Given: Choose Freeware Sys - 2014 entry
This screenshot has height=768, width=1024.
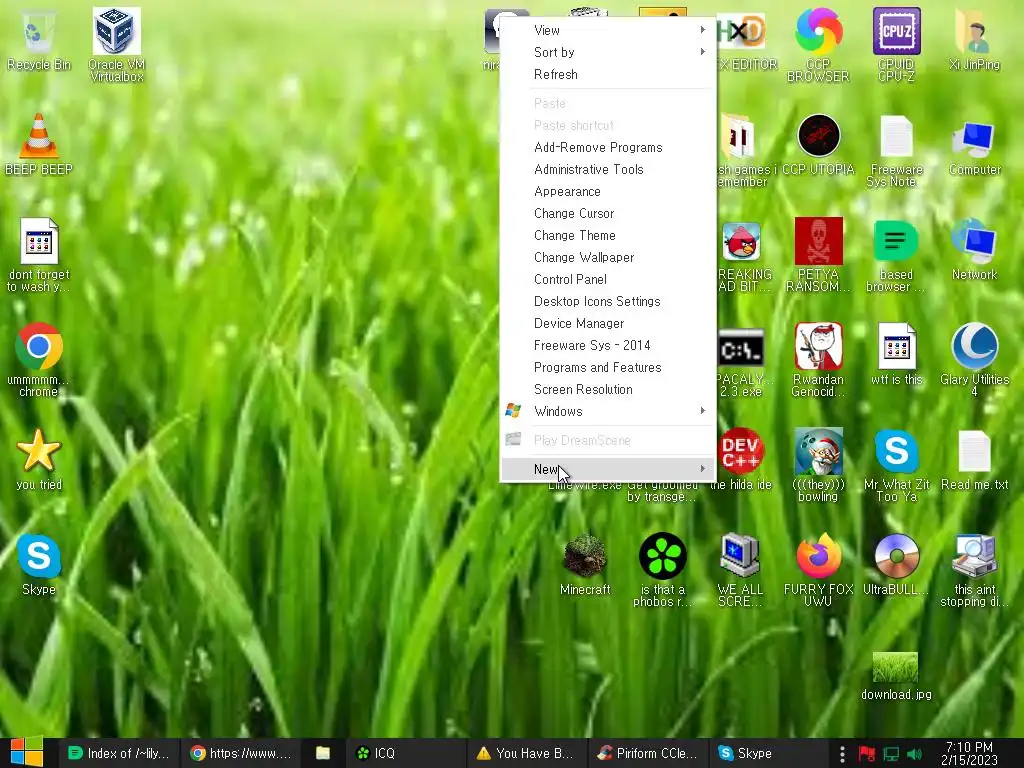Looking at the screenshot, I should [x=609, y=345].
